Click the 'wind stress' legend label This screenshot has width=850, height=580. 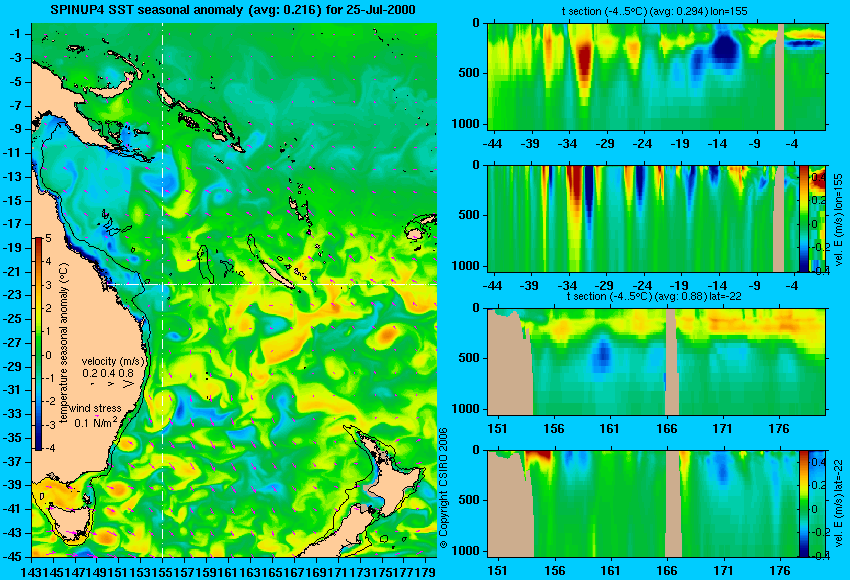tap(95, 408)
